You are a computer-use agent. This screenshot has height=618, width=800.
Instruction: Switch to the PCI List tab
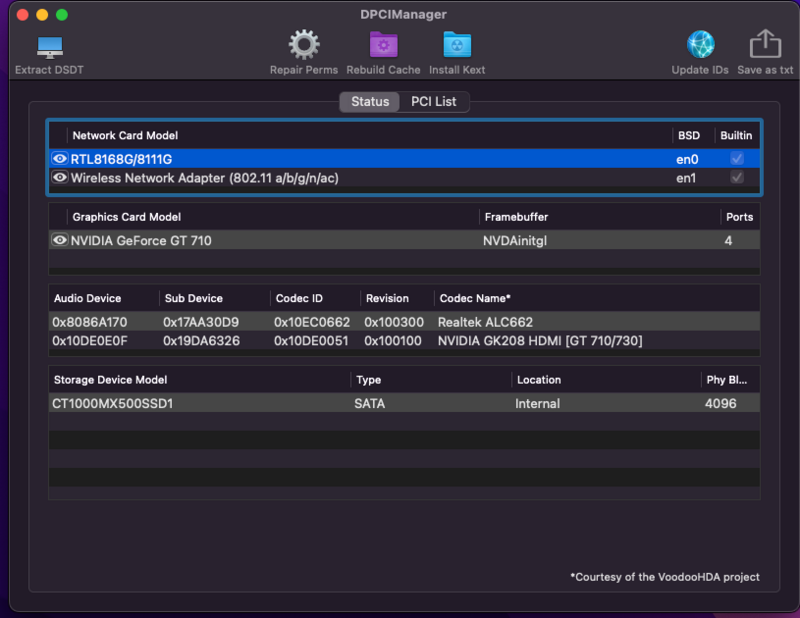click(433, 102)
